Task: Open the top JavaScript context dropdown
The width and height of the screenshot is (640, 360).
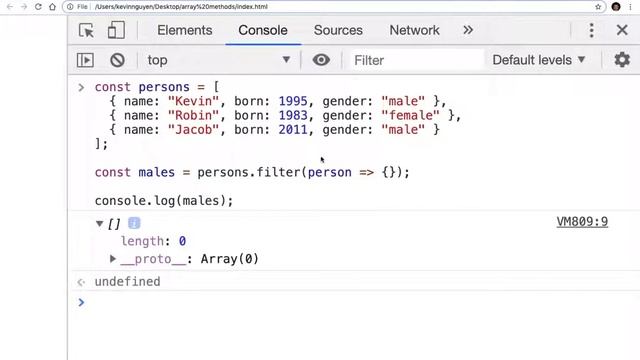Action: click(218, 60)
